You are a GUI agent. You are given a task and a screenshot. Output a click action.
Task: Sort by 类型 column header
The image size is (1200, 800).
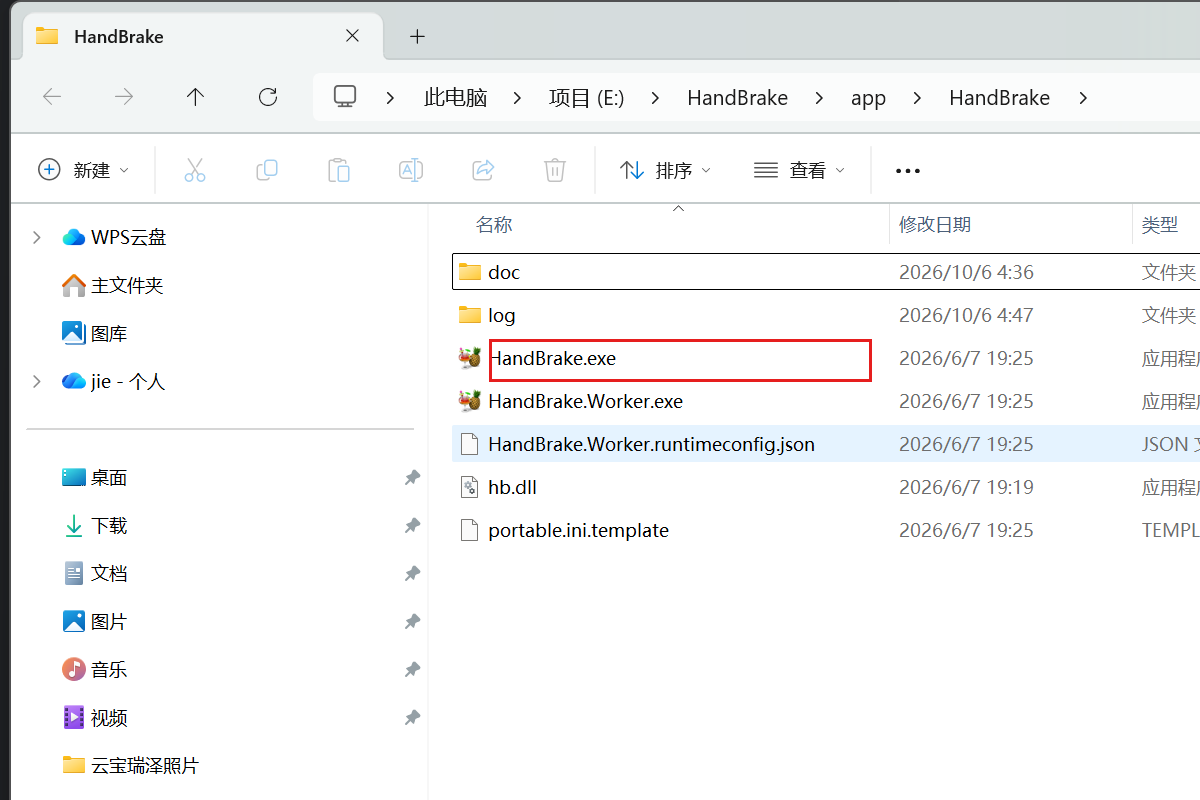coord(1160,225)
